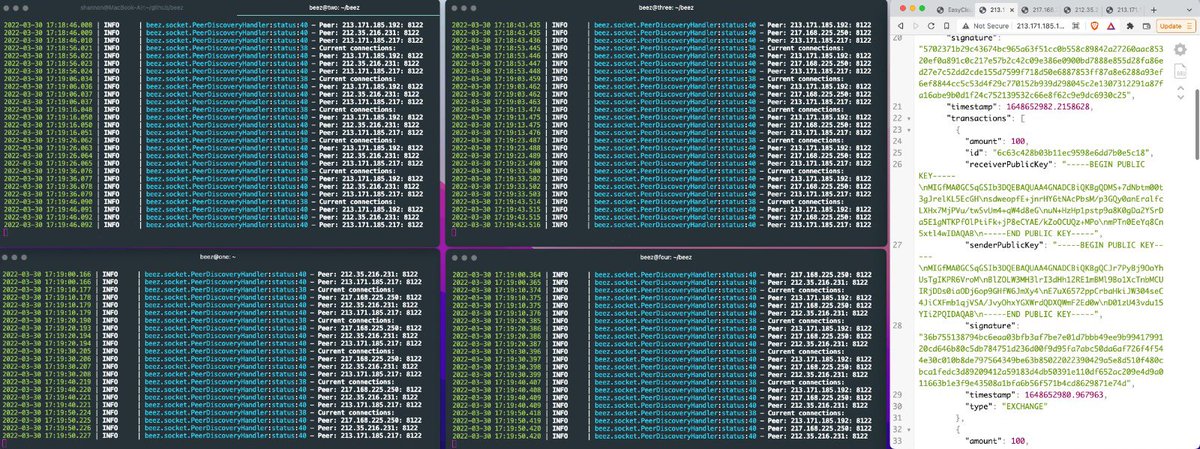Bookmark this page with bookmark icon
The image size is (1200, 449).
(946, 26)
